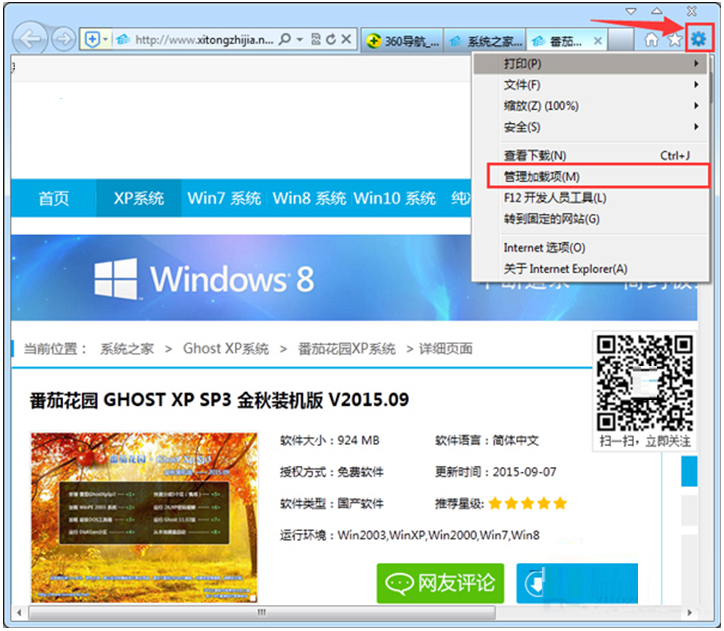The width and height of the screenshot is (724, 631).
Task: Go to the browser Home icon
Action: coord(652,39)
